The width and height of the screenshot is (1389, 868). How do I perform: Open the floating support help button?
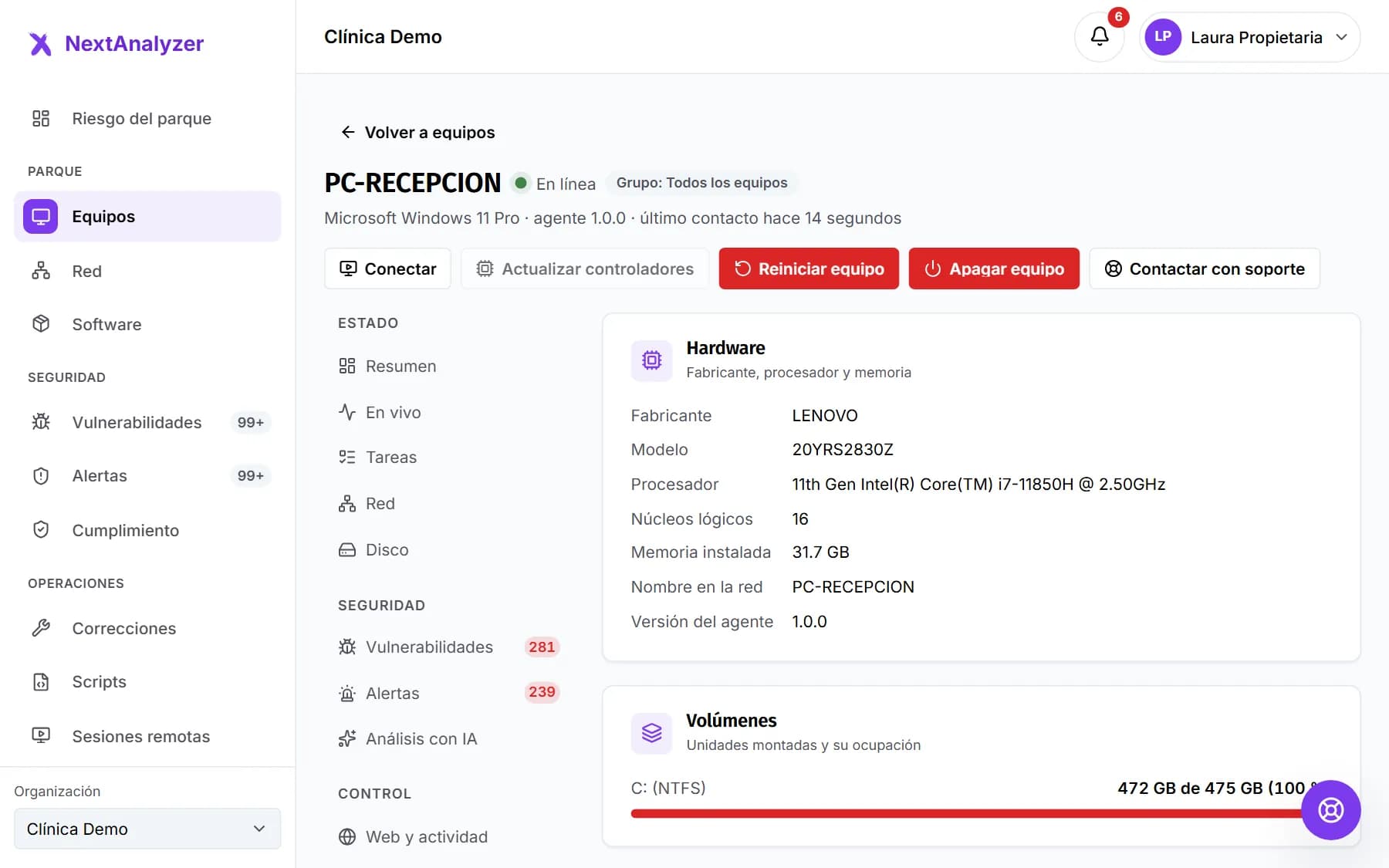(1330, 810)
